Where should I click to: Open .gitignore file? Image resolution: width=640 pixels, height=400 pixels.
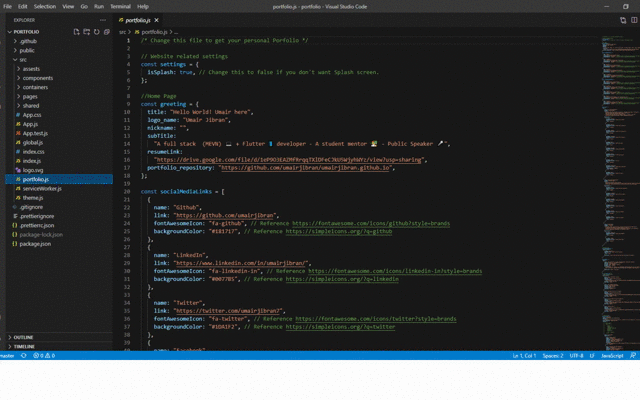pyautogui.click(x=31, y=207)
